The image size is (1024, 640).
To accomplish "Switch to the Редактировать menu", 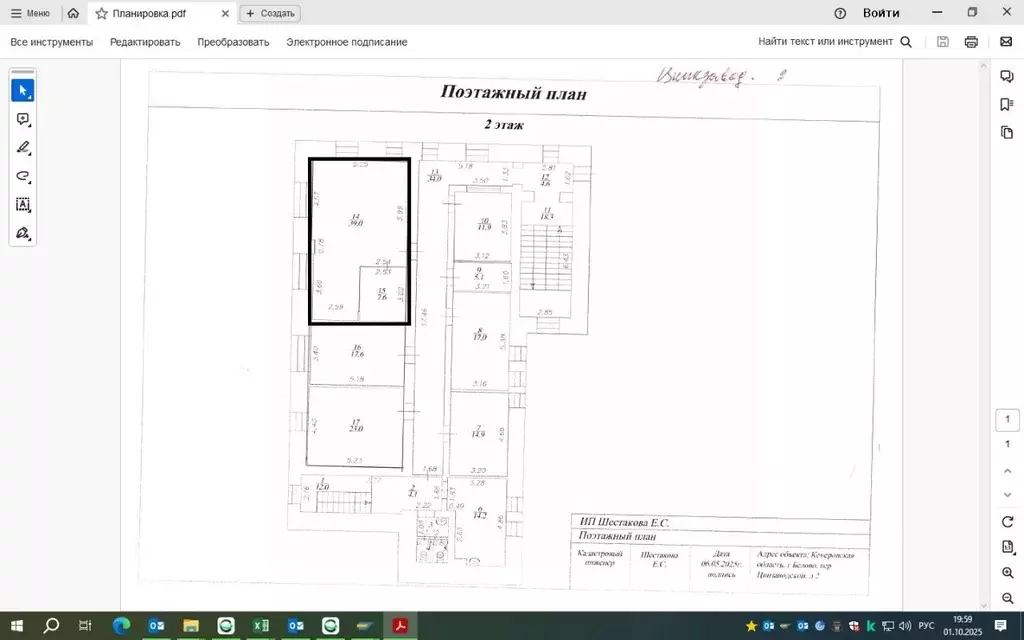I will (x=145, y=42).
